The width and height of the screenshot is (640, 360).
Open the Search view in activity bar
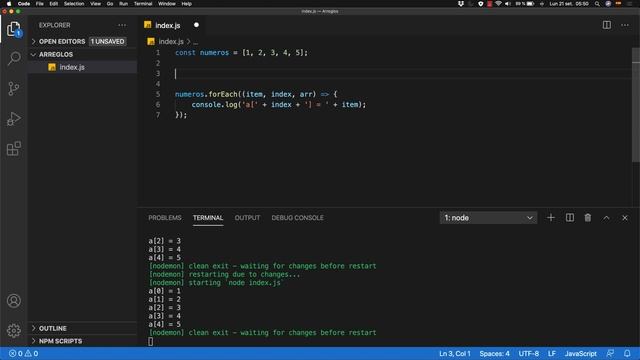tap(13, 58)
